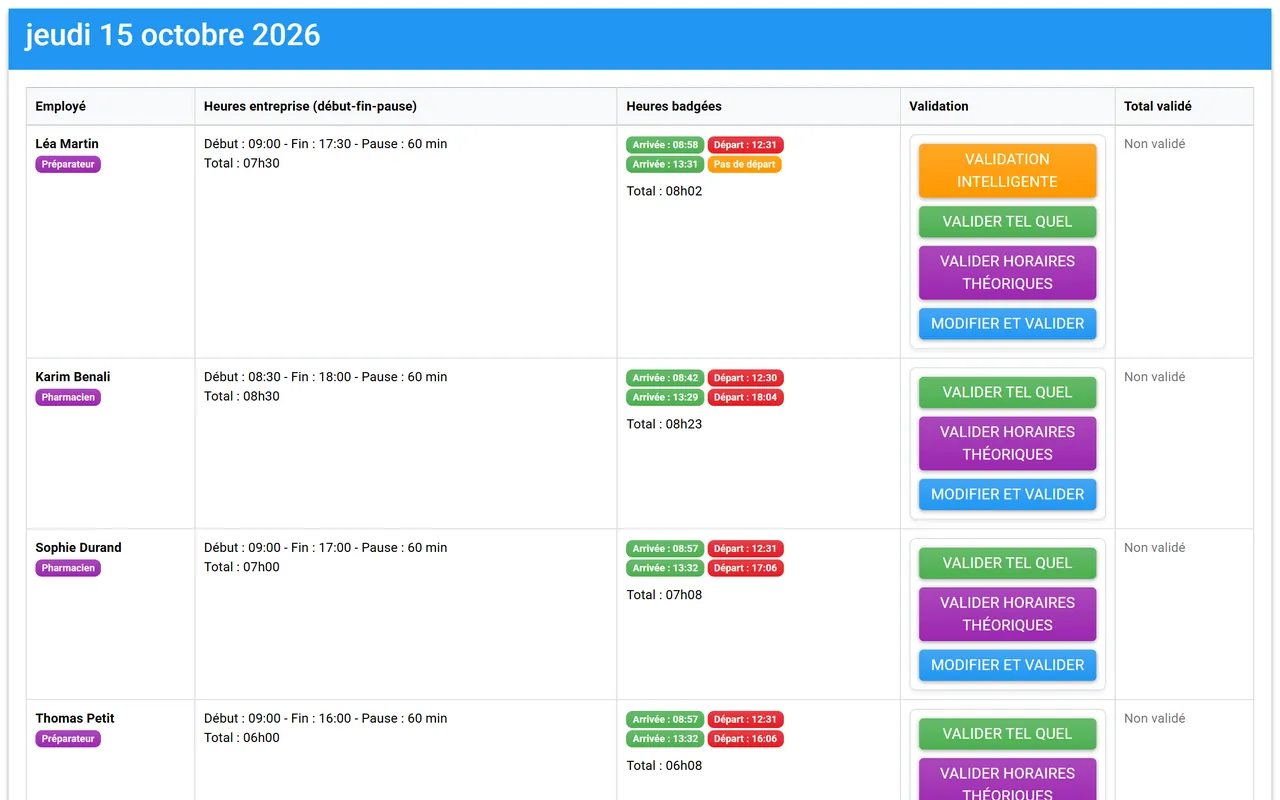Click Thomas Petit's Préparateur role badge
Screen dimensions: 1280x800
(68, 739)
